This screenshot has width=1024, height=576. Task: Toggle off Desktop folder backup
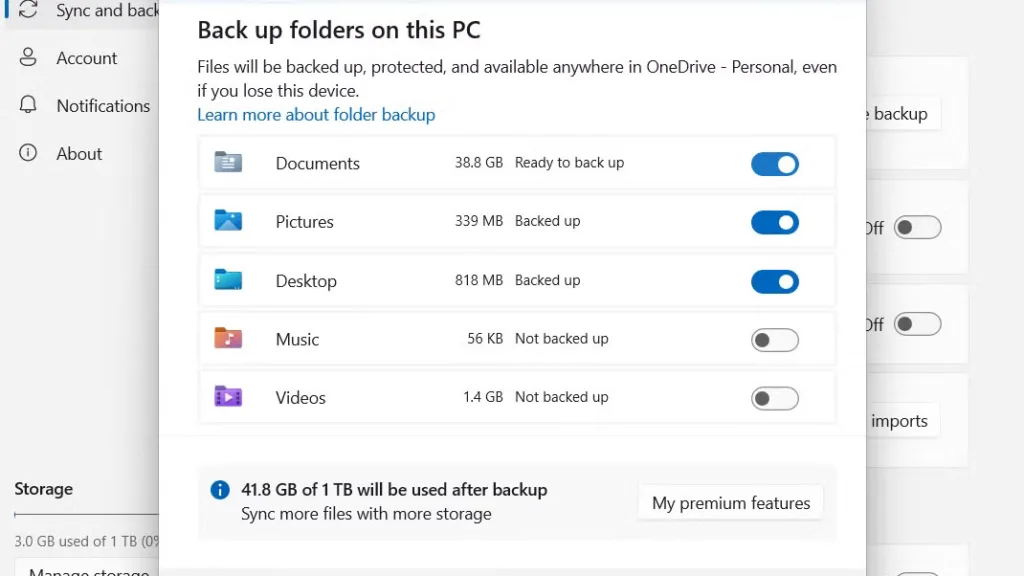[775, 281]
